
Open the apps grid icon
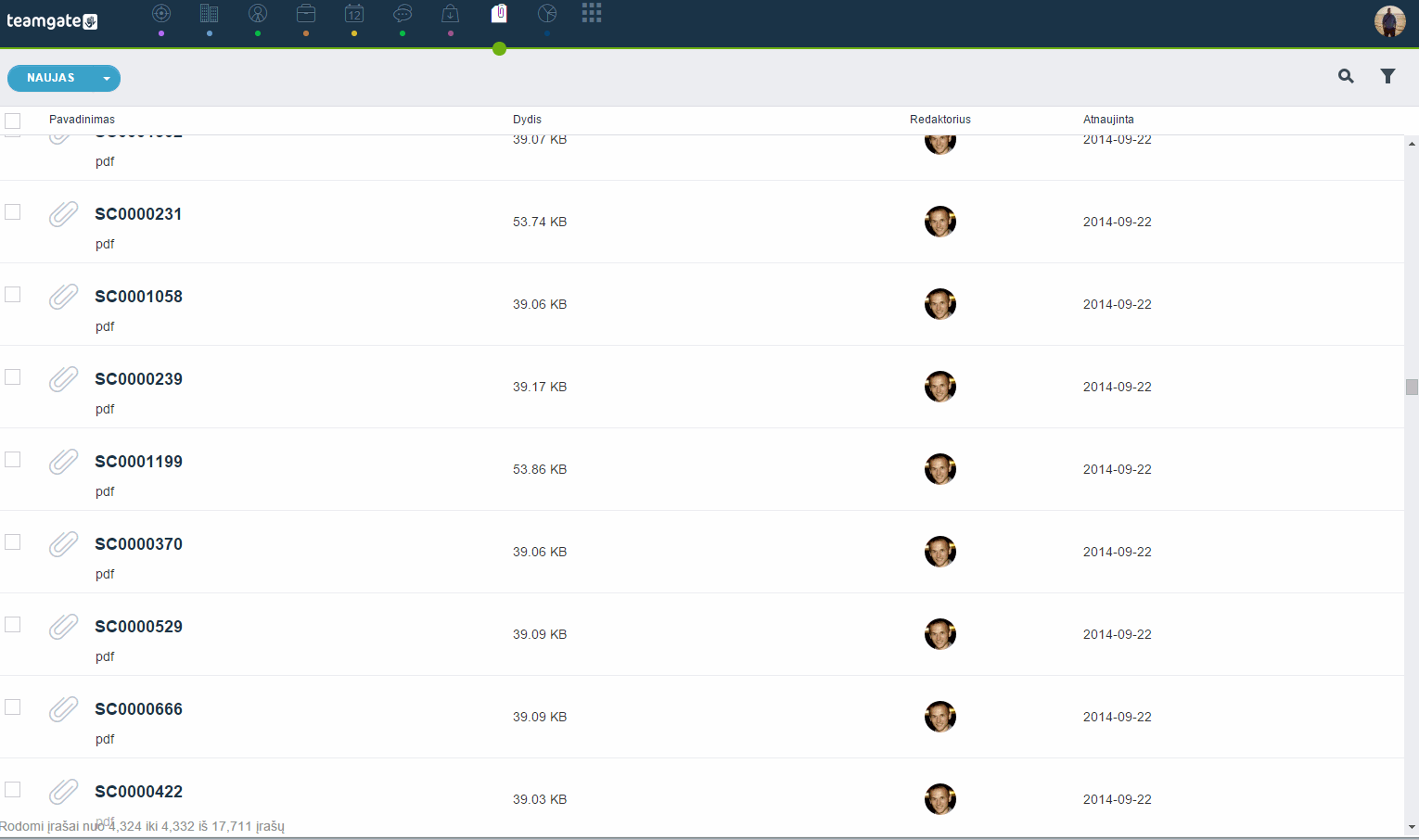tap(592, 12)
